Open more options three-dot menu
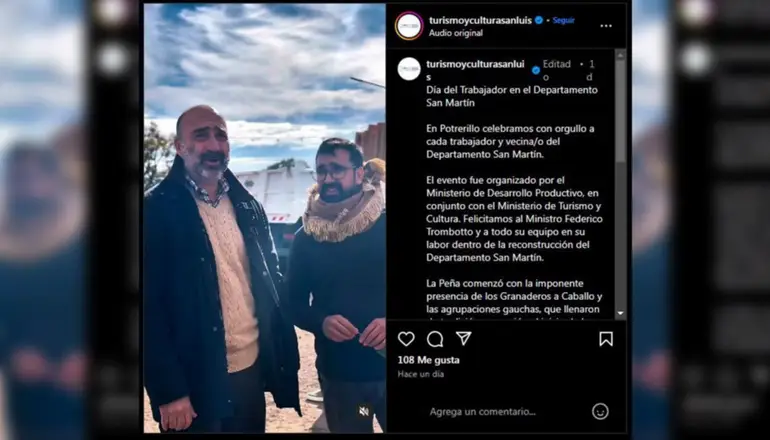The width and height of the screenshot is (770, 440). 606,26
